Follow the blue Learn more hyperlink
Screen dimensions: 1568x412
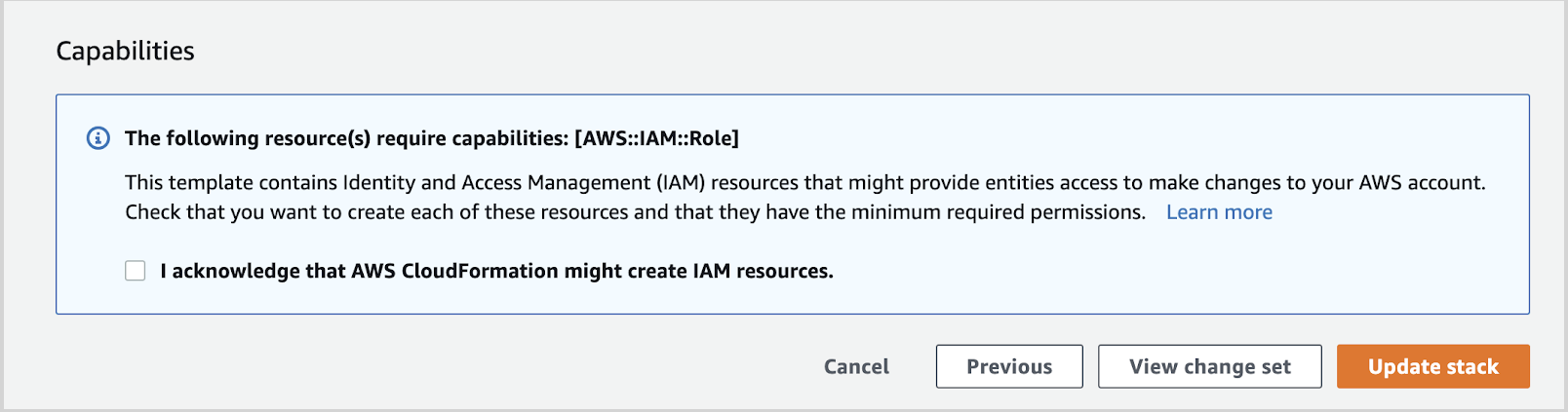tap(1219, 212)
